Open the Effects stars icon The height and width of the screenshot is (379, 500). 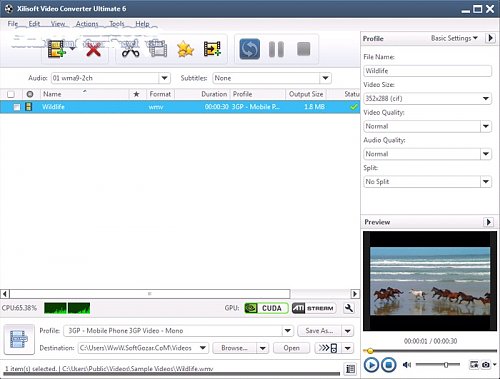point(185,50)
